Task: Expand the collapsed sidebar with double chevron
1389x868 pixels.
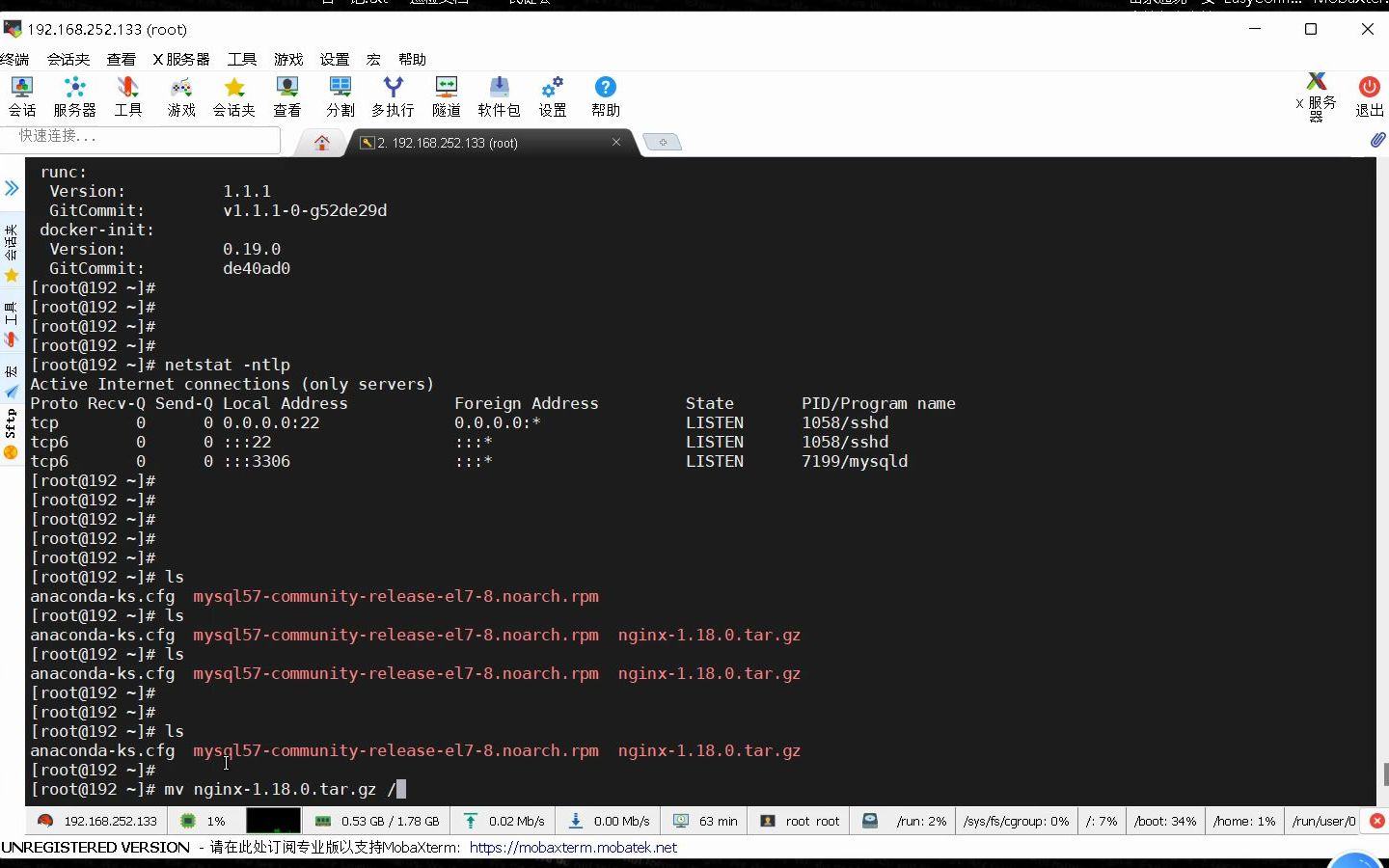Action: (x=12, y=188)
